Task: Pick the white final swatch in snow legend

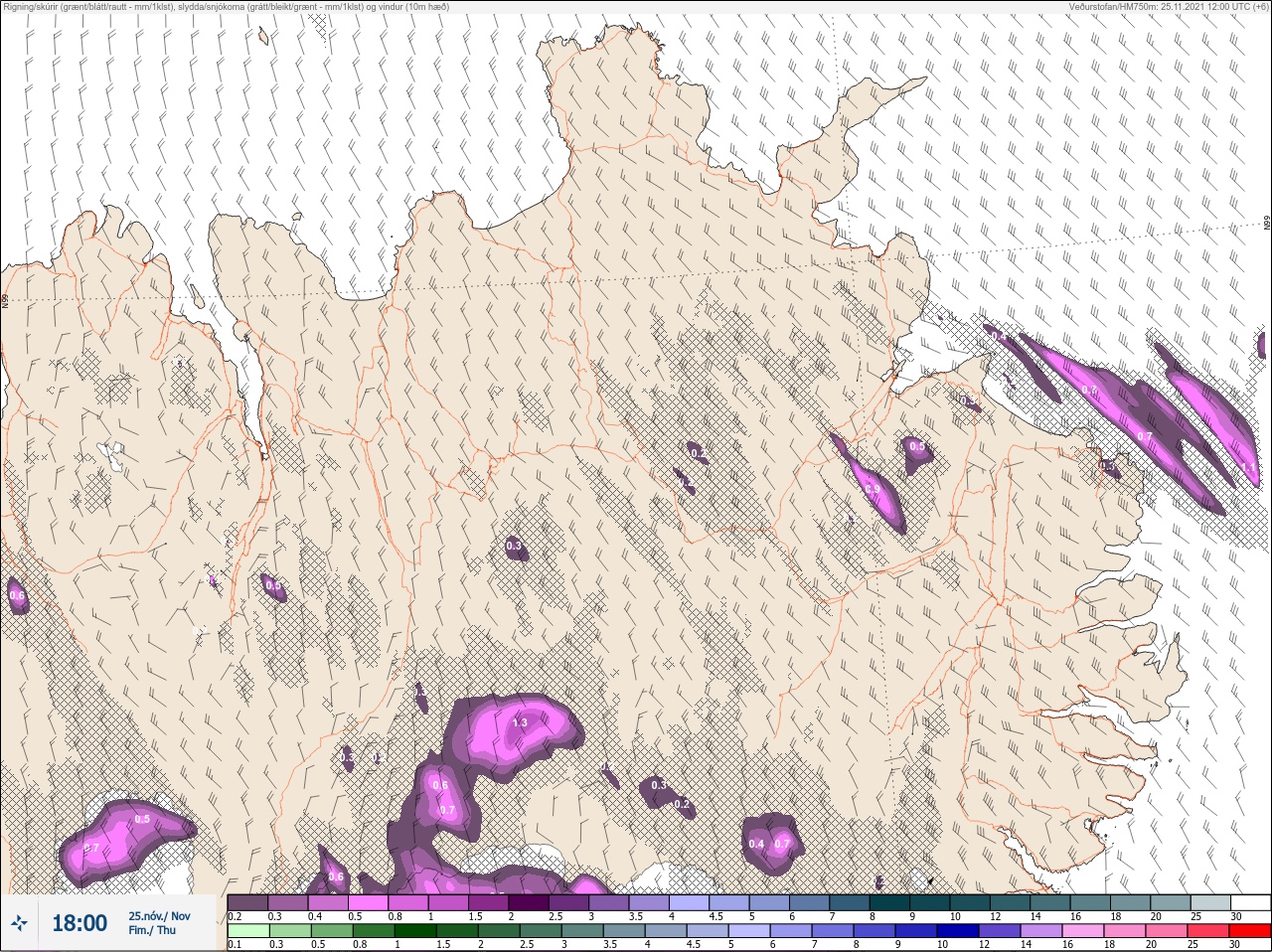Action: (1250, 902)
